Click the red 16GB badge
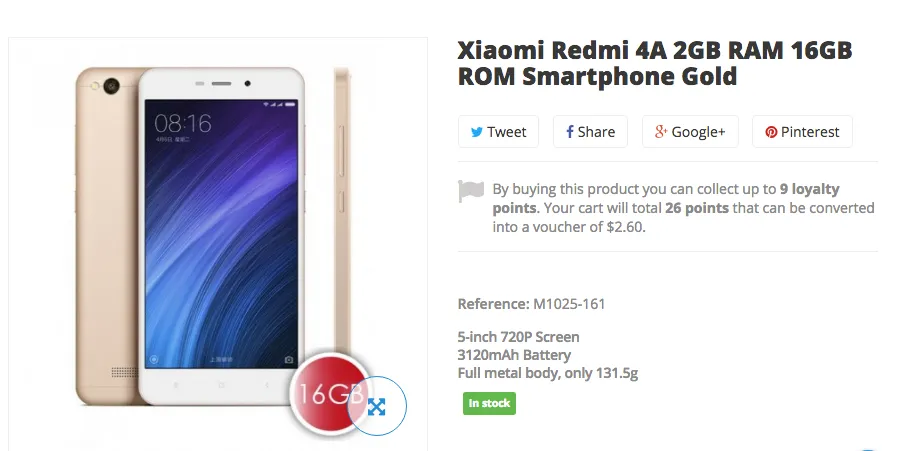 pos(328,393)
